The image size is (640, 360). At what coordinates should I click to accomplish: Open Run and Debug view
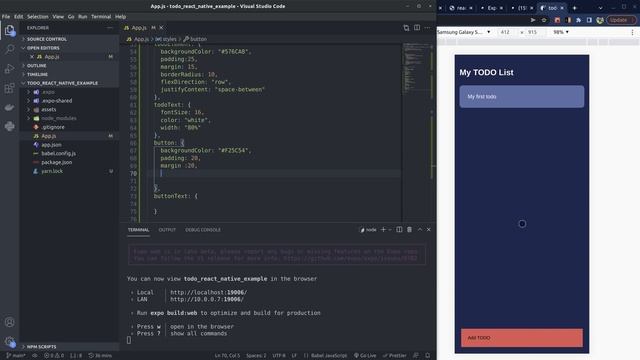pos(9,69)
